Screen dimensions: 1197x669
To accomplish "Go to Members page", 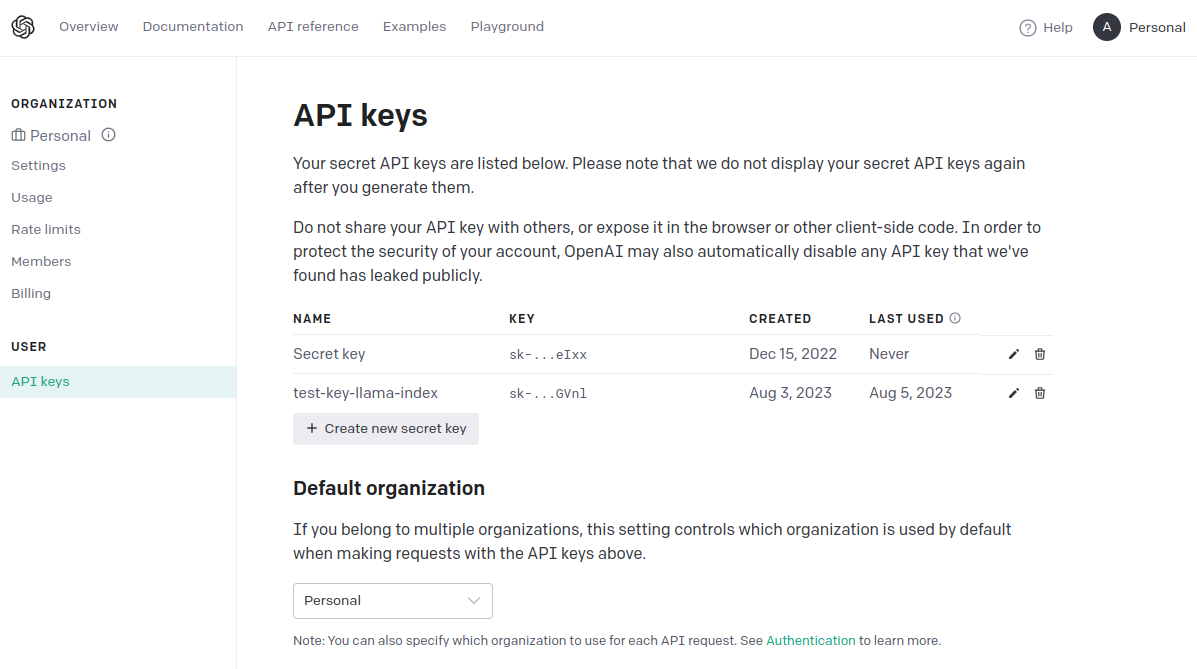I will pos(41,261).
